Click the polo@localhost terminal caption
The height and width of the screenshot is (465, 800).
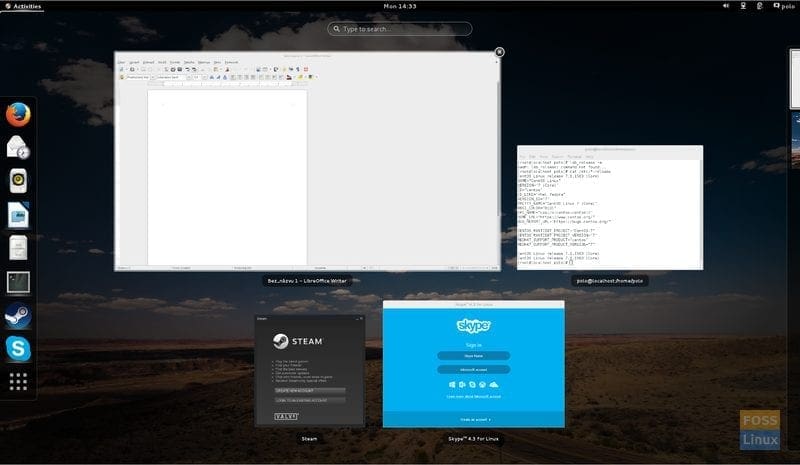610,281
